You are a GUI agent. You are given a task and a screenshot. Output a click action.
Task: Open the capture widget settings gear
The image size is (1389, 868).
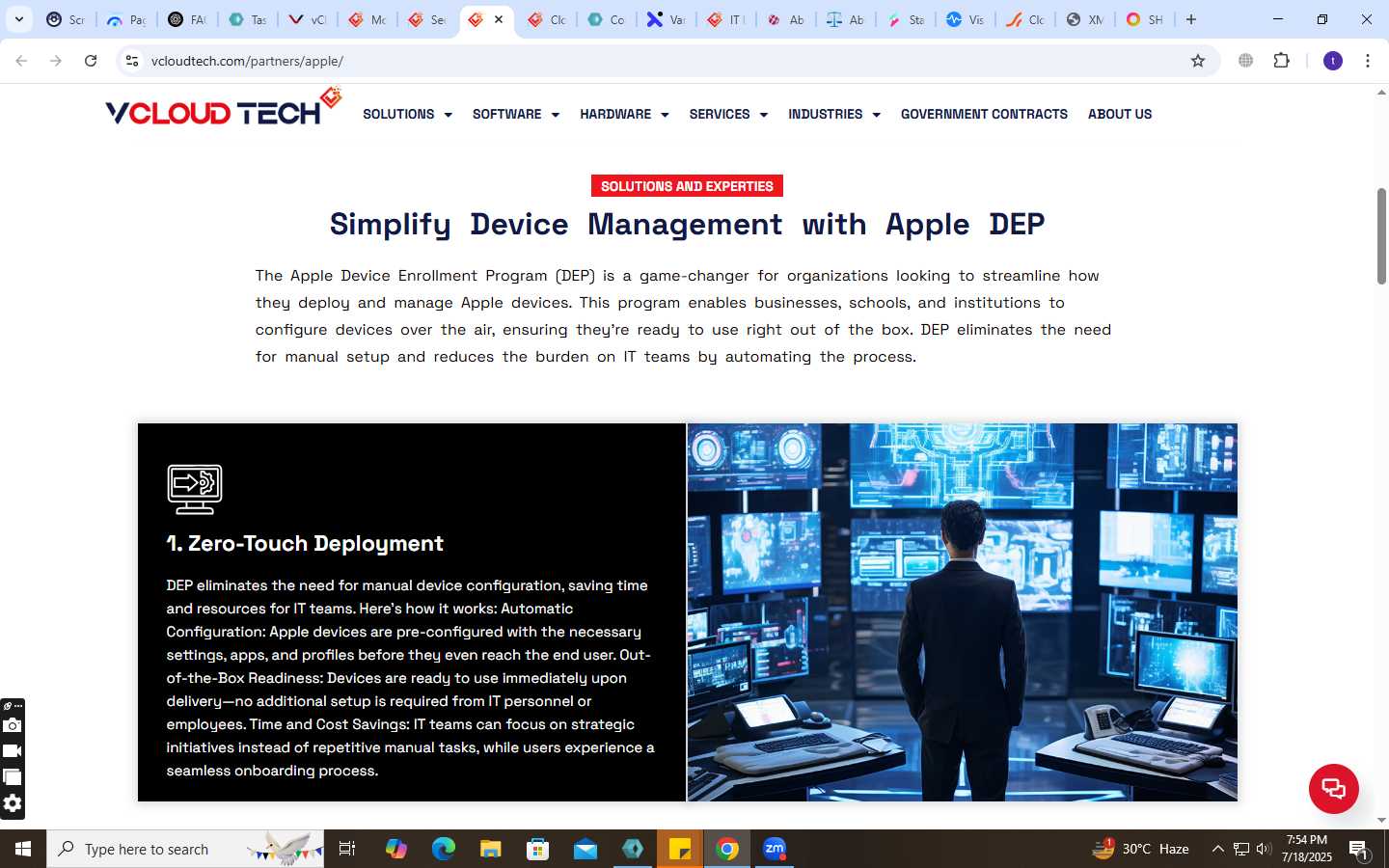pos(13,803)
